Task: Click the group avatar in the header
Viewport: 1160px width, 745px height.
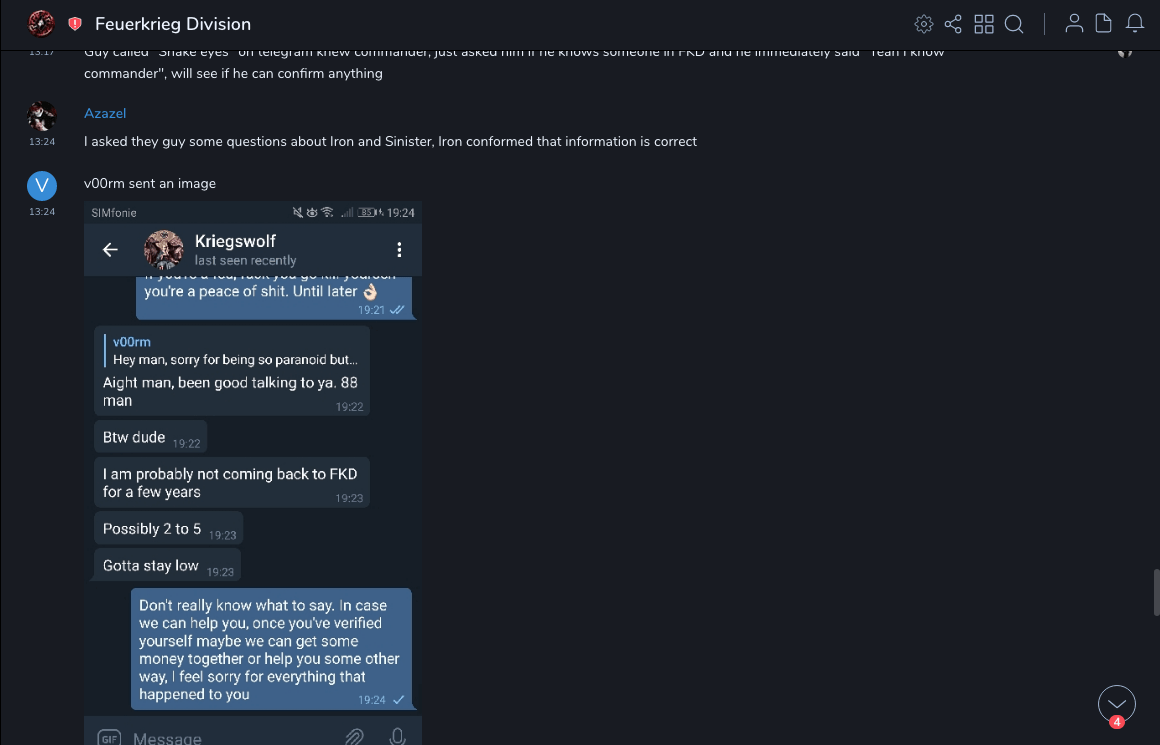Action: (41, 23)
